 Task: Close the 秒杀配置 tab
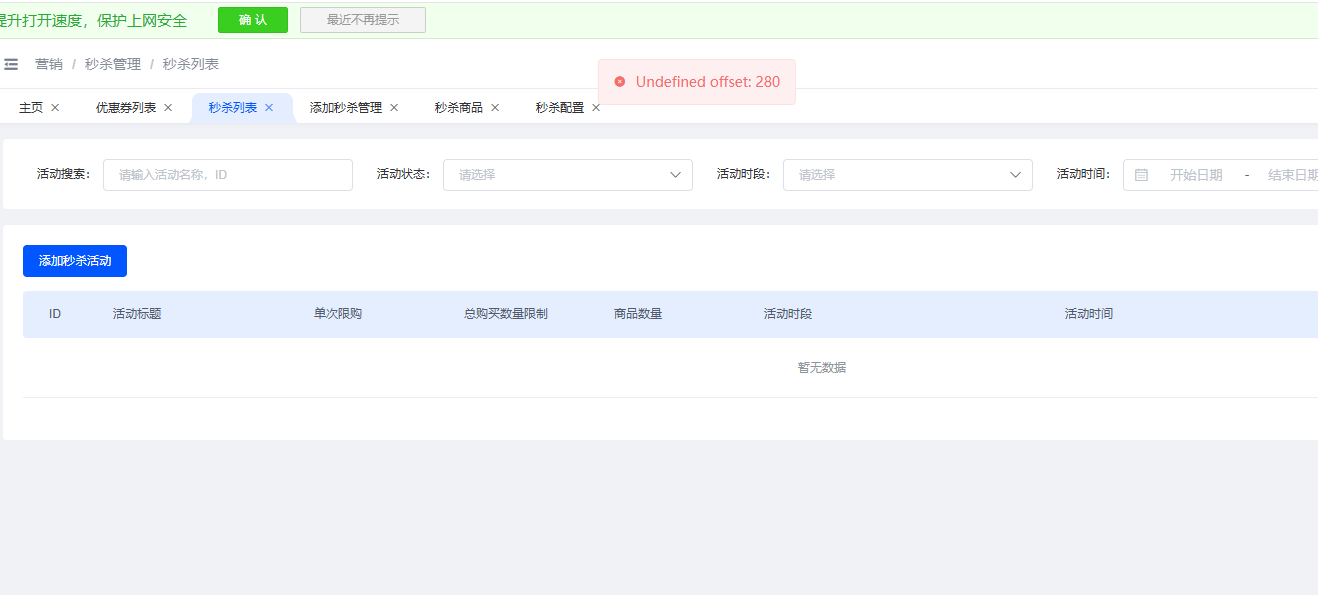coord(596,107)
